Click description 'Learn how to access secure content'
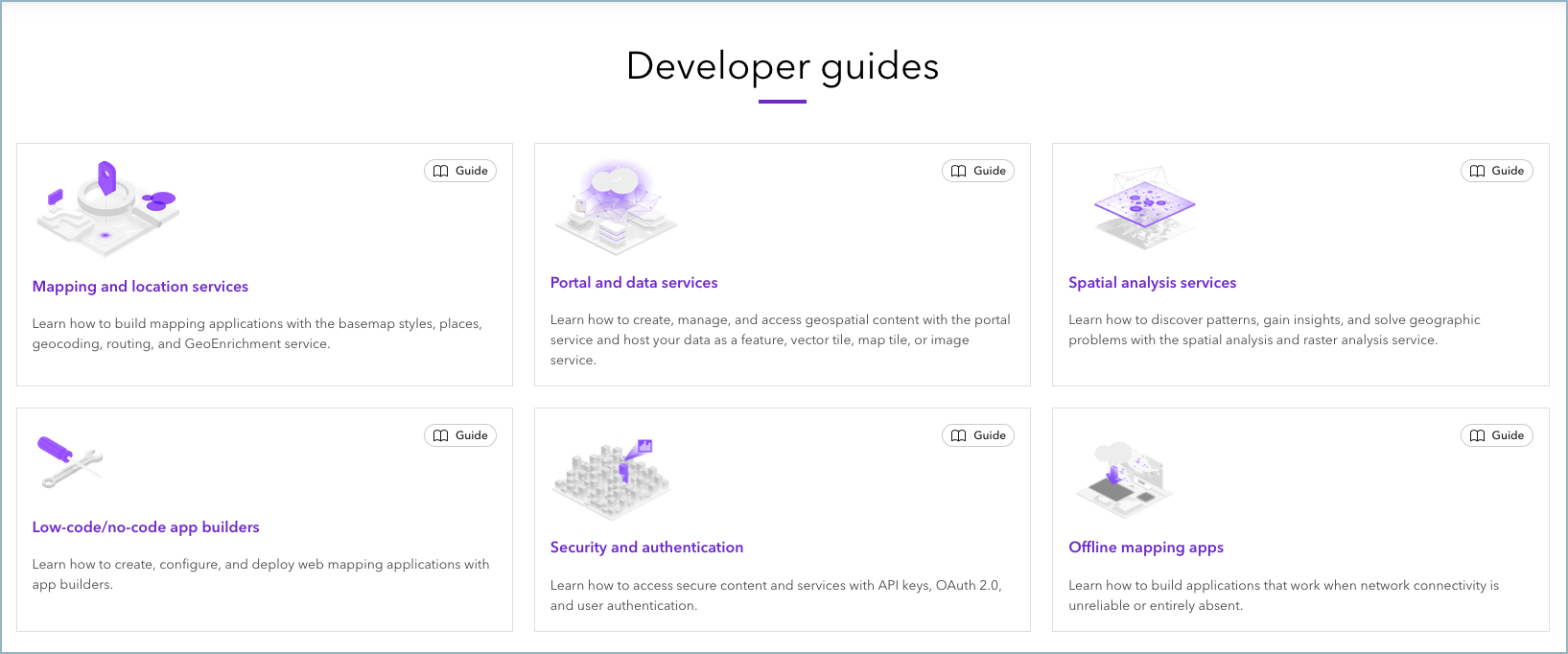Image resolution: width=1568 pixels, height=654 pixels. click(x=776, y=596)
